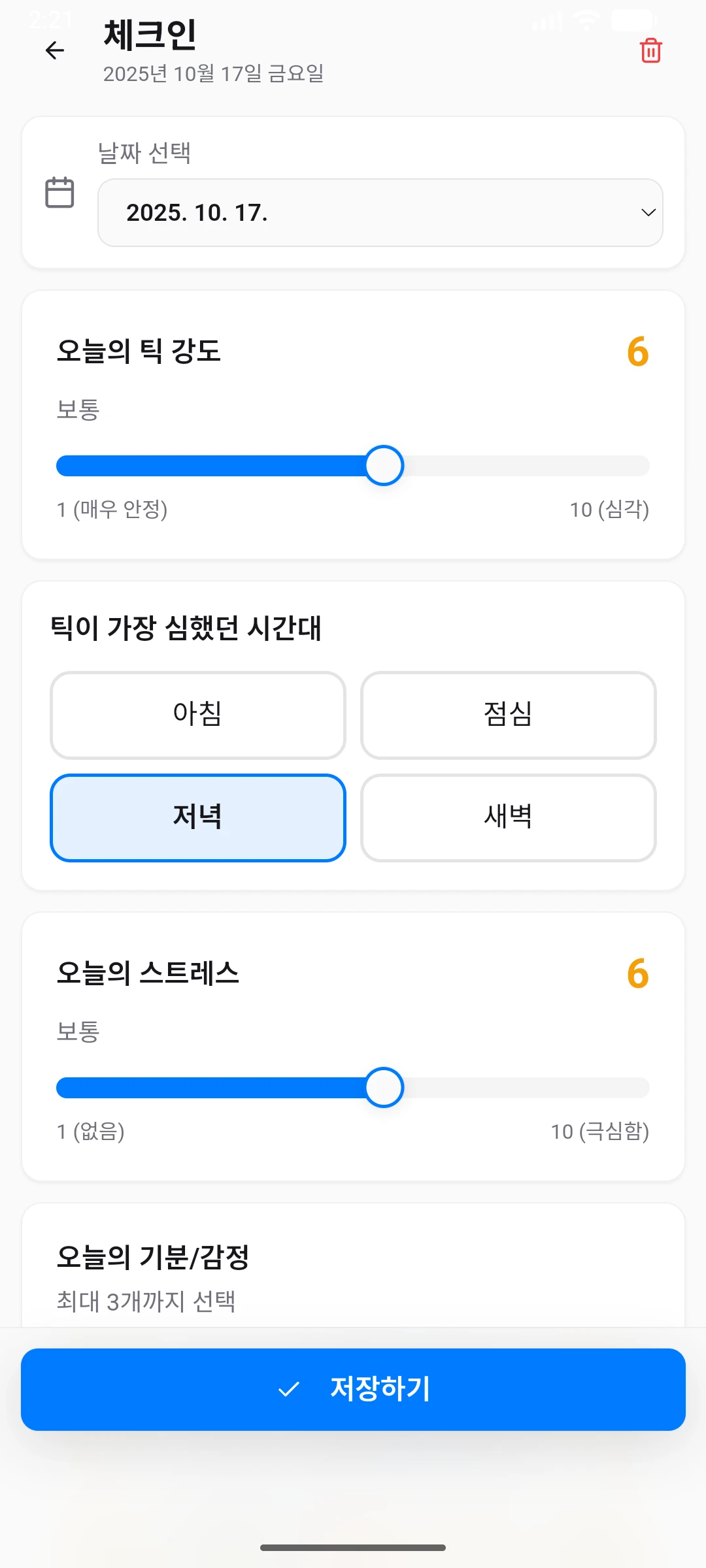Click the 10 (심각) label under tic slider

[x=609, y=510]
